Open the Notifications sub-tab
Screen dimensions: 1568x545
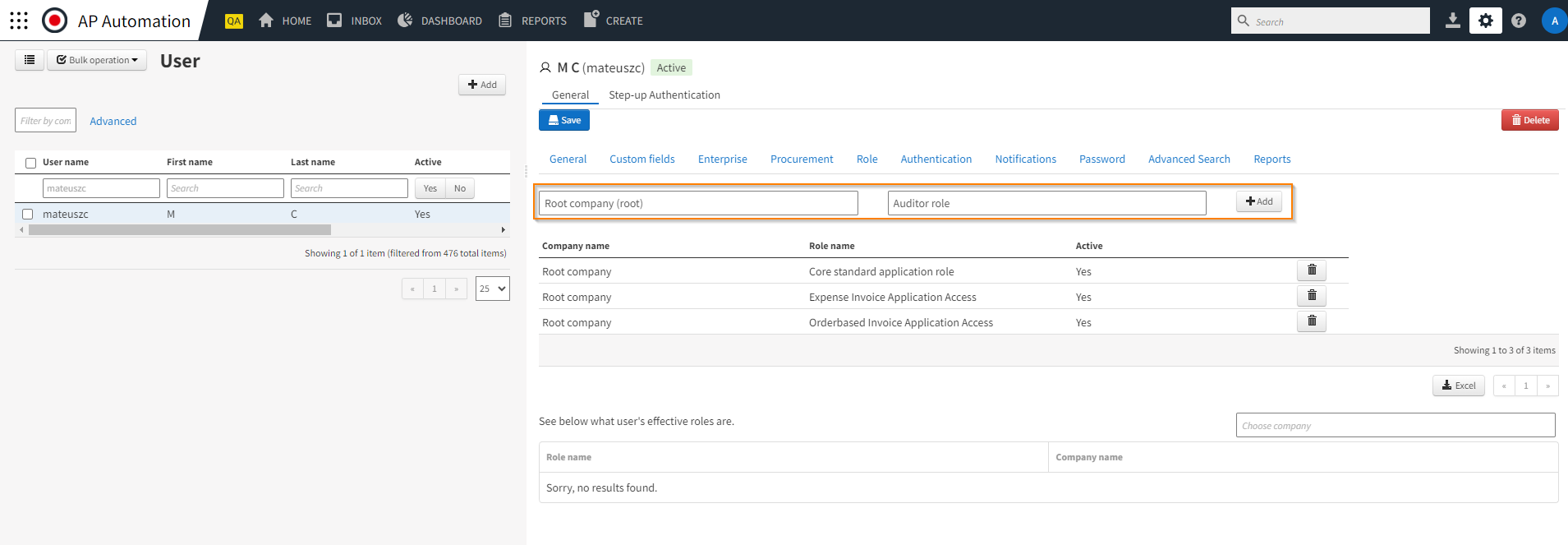(1025, 159)
